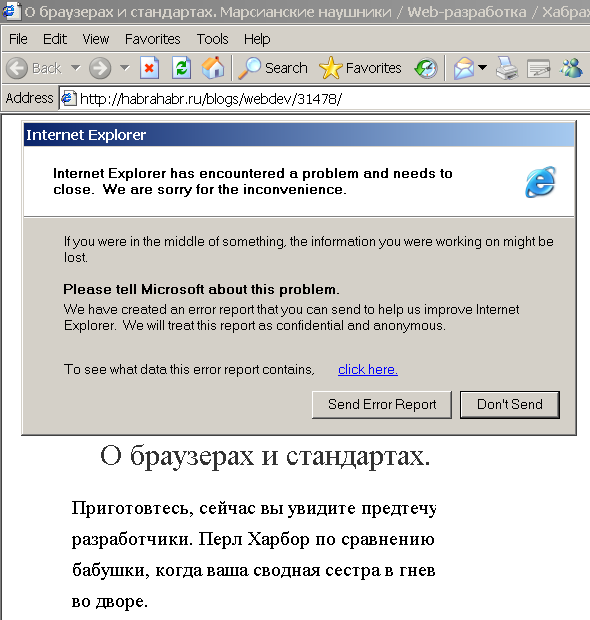This screenshot has height=620, width=590.
Task: Follow the "click here" error data link
Action: point(368,369)
